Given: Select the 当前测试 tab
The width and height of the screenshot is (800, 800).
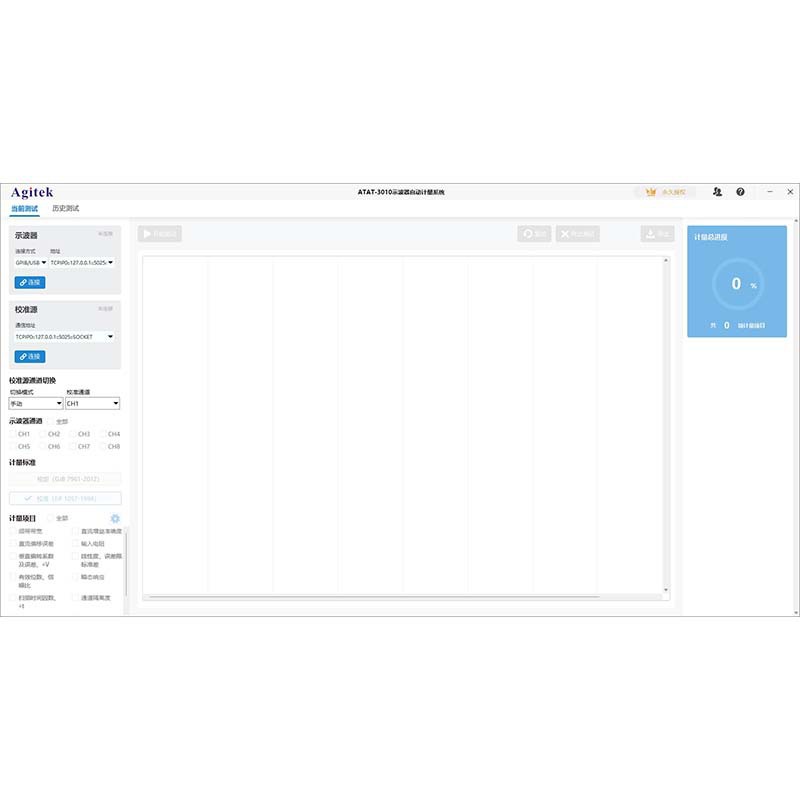Looking at the screenshot, I should point(24,209).
